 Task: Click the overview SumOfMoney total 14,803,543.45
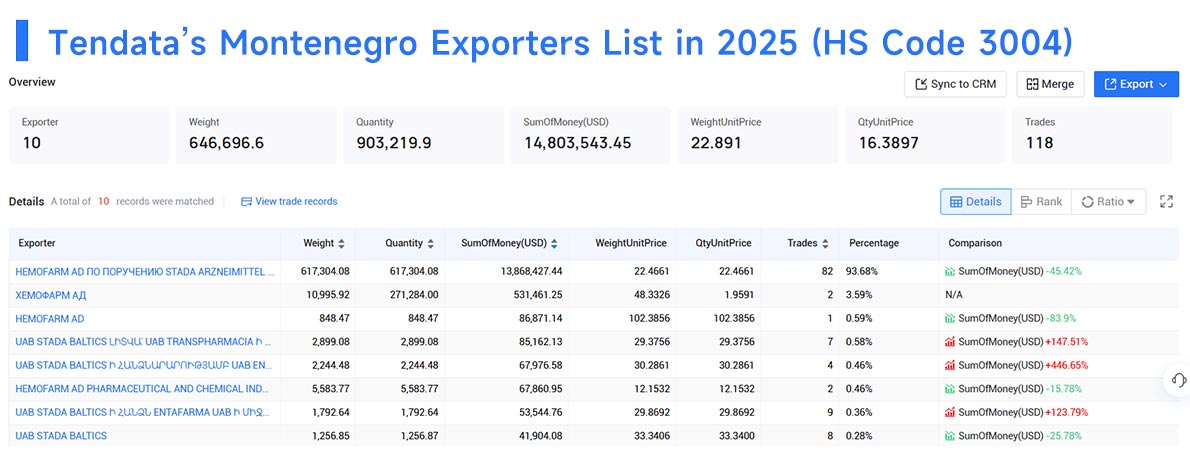pyautogui.click(x=578, y=143)
